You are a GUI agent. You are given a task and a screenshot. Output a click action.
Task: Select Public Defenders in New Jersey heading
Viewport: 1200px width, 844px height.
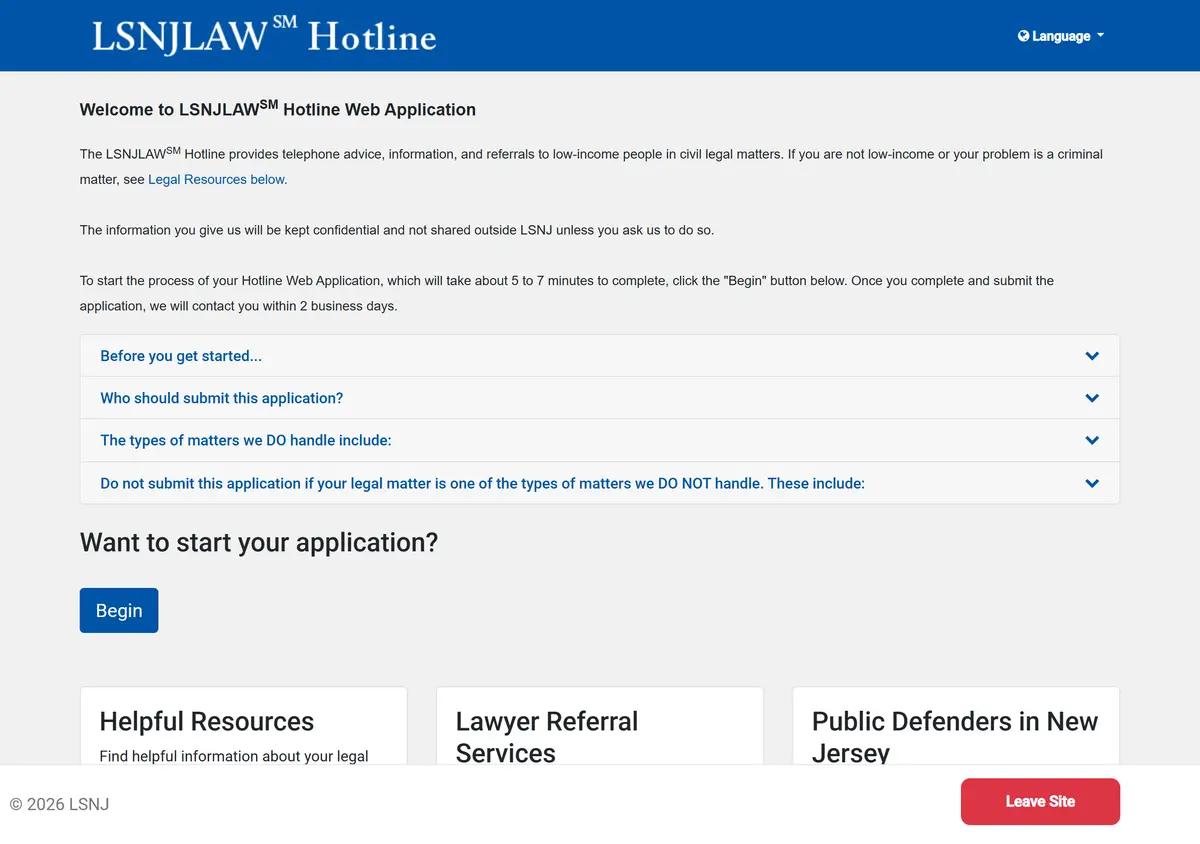(x=955, y=736)
